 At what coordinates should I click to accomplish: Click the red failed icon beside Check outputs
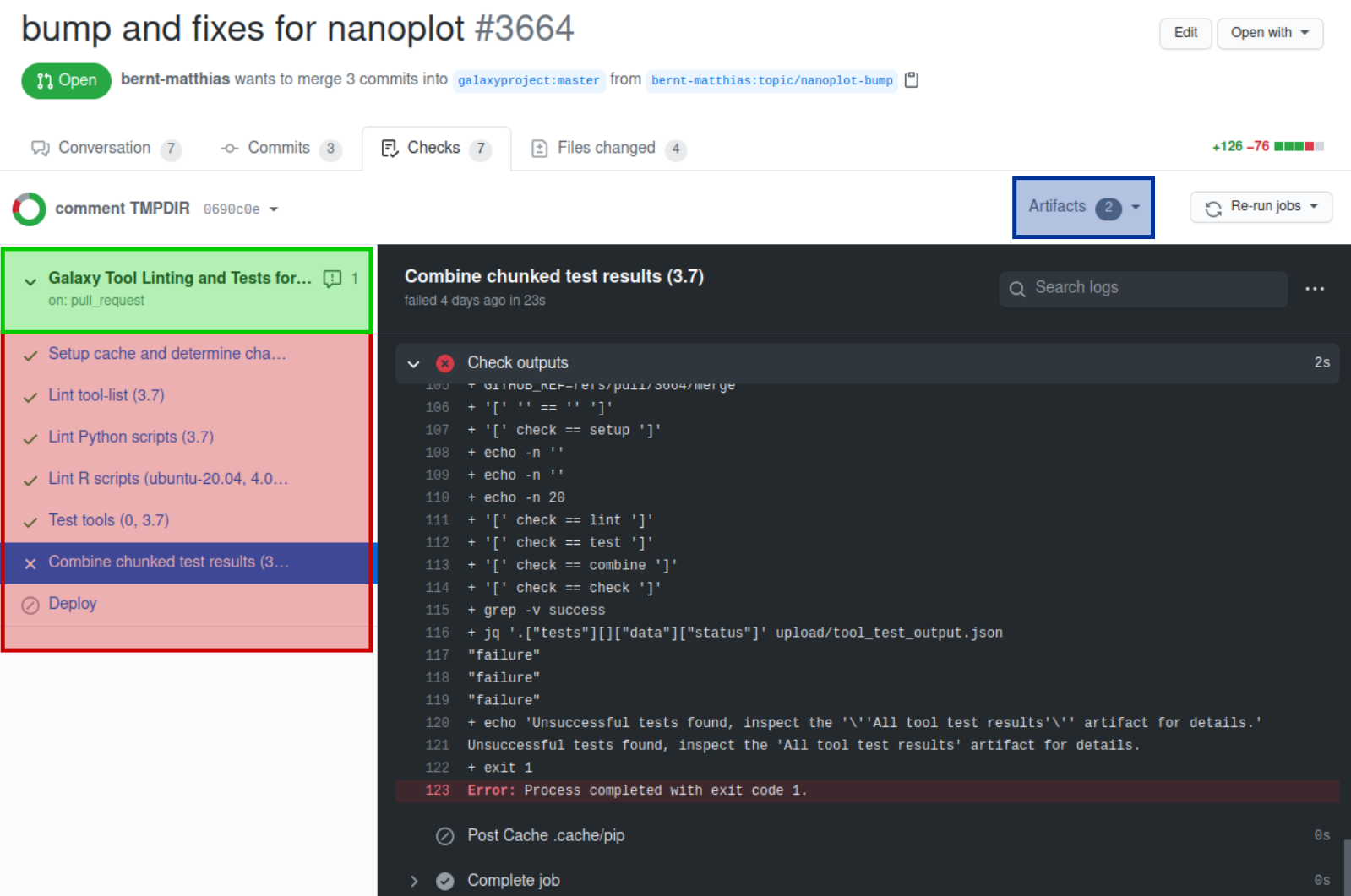[445, 363]
